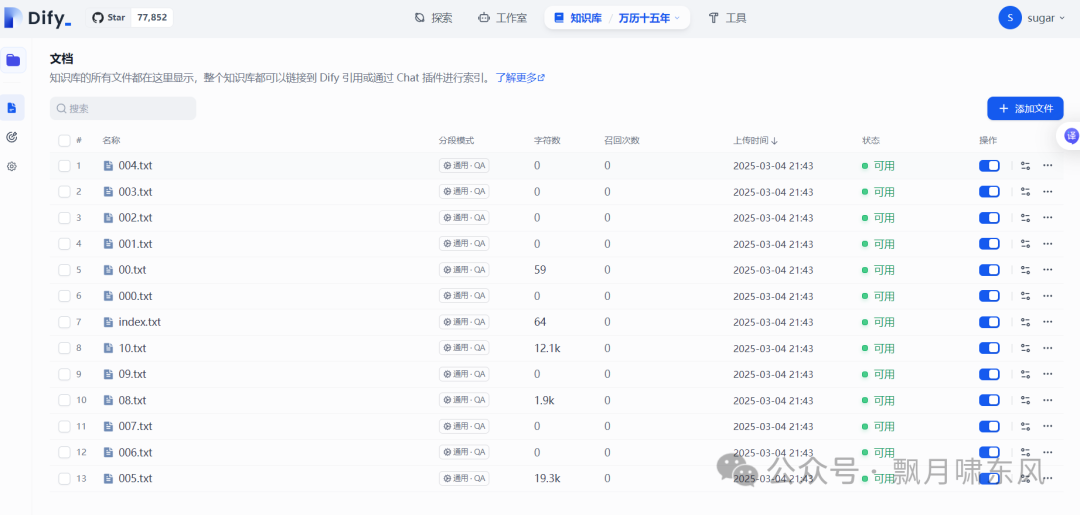This screenshot has height=515, width=1080.
Task: Check the box for 10.txt
Action: point(64,348)
